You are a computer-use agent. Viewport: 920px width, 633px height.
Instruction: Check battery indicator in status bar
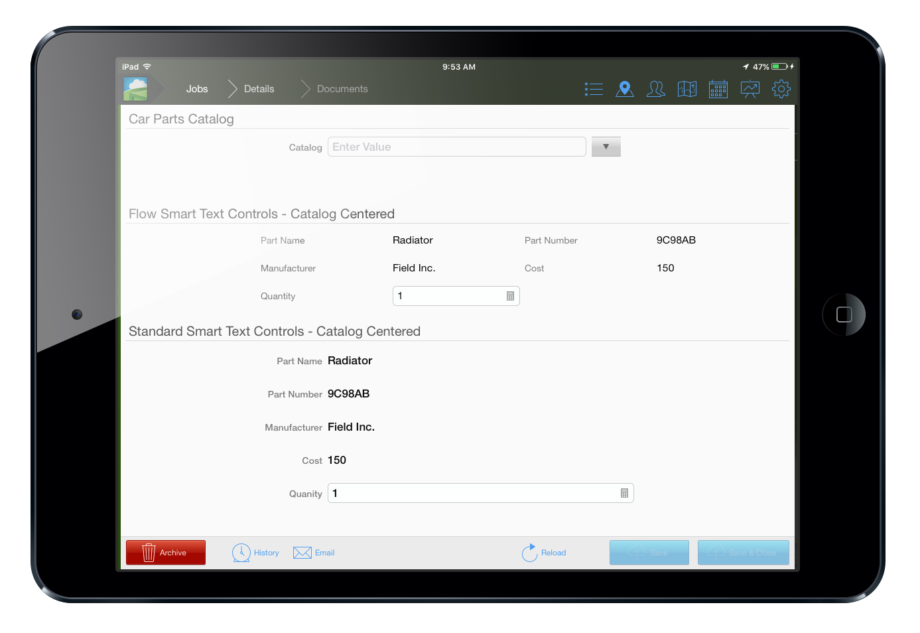coord(779,67)
